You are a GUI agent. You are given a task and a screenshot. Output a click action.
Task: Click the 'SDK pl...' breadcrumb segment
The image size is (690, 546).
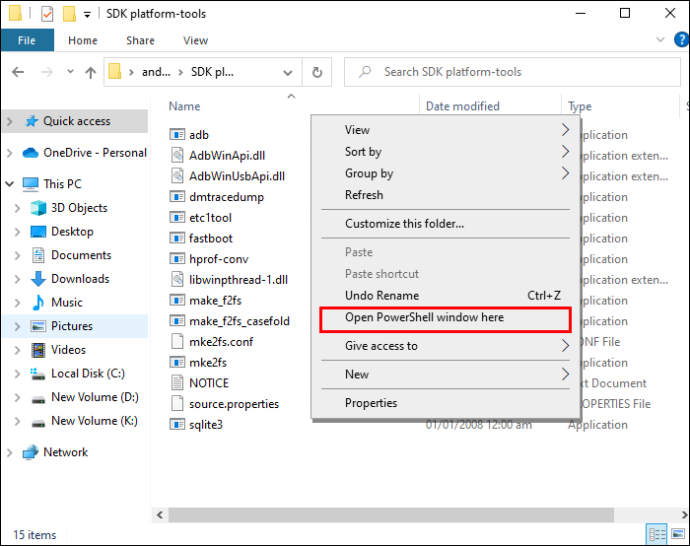pyautogui.click(x=212, y=72)
